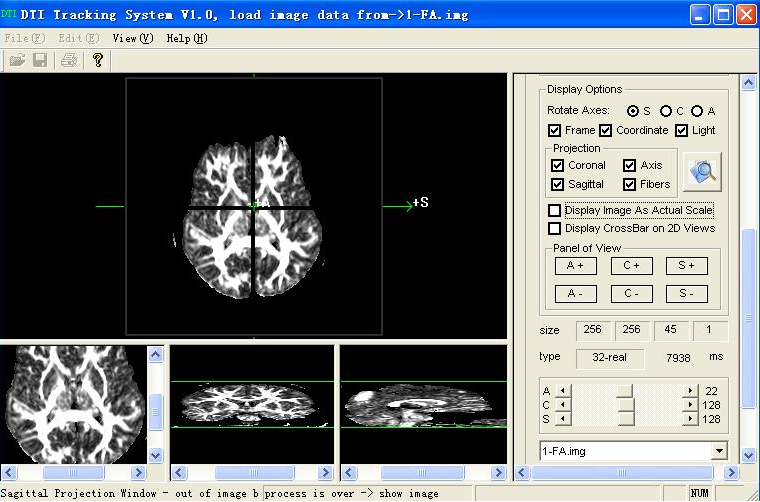Click right arrow on the C slider
The image size is (760, 502).
[x=690, y=405]
